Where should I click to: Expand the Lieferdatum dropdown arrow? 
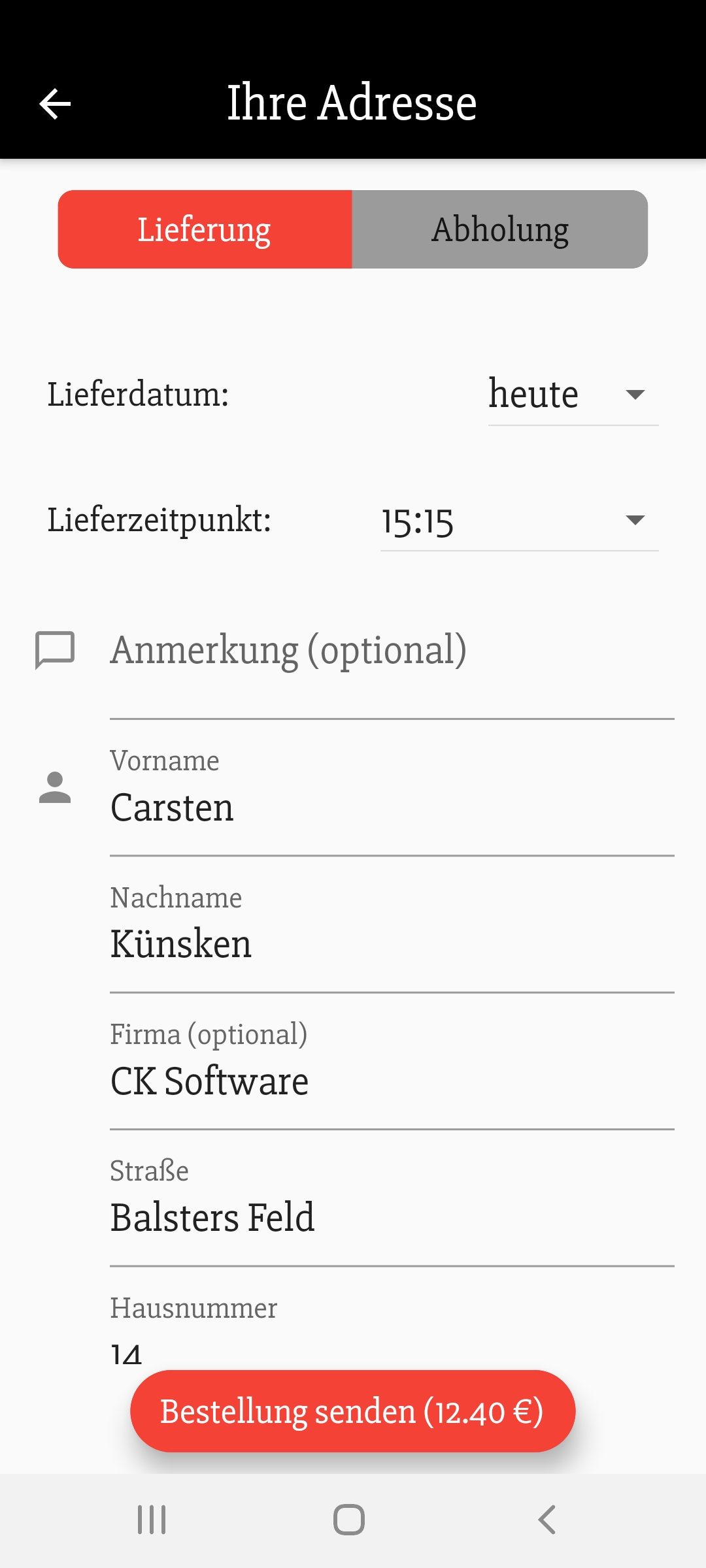click(635, 395)
